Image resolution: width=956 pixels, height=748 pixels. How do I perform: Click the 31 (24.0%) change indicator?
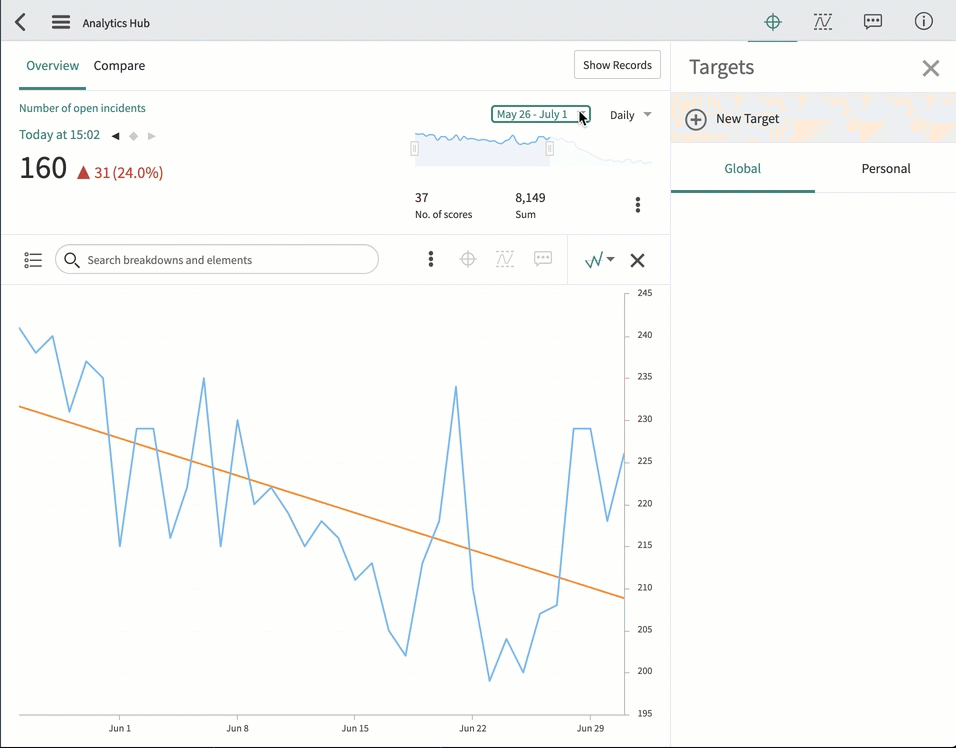pos(120,173)
